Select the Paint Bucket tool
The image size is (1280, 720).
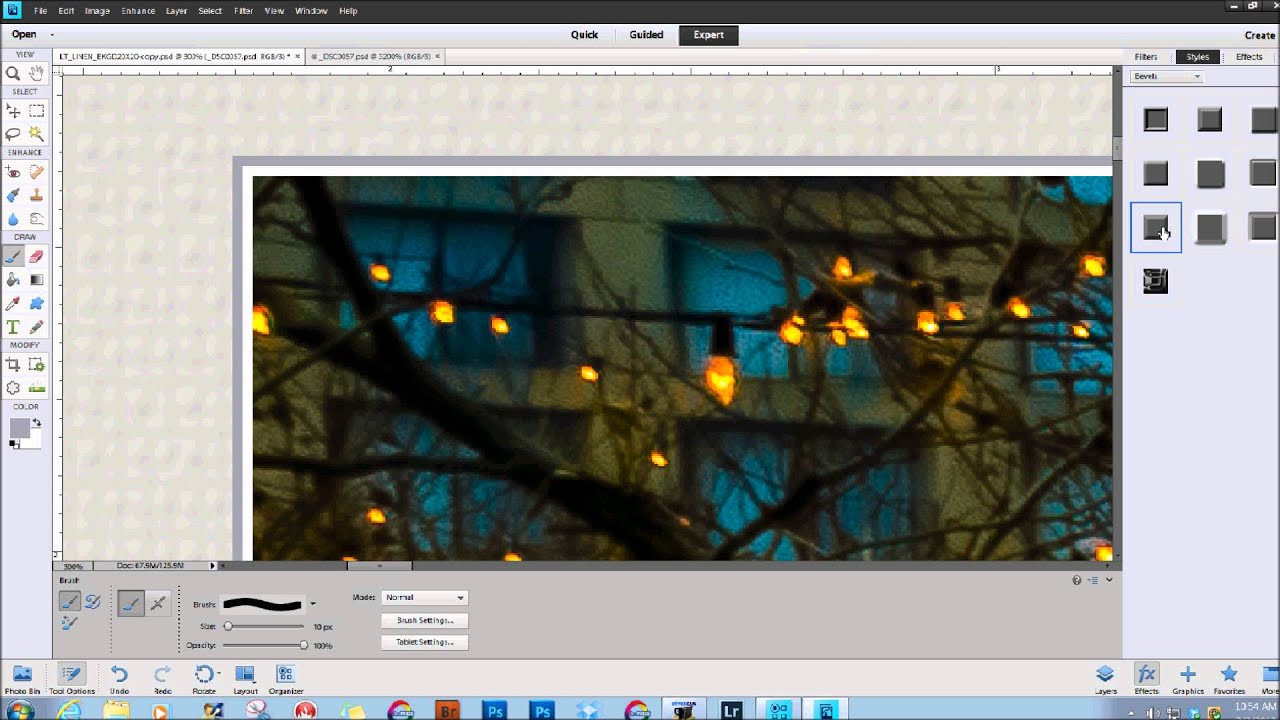(14, 280)
